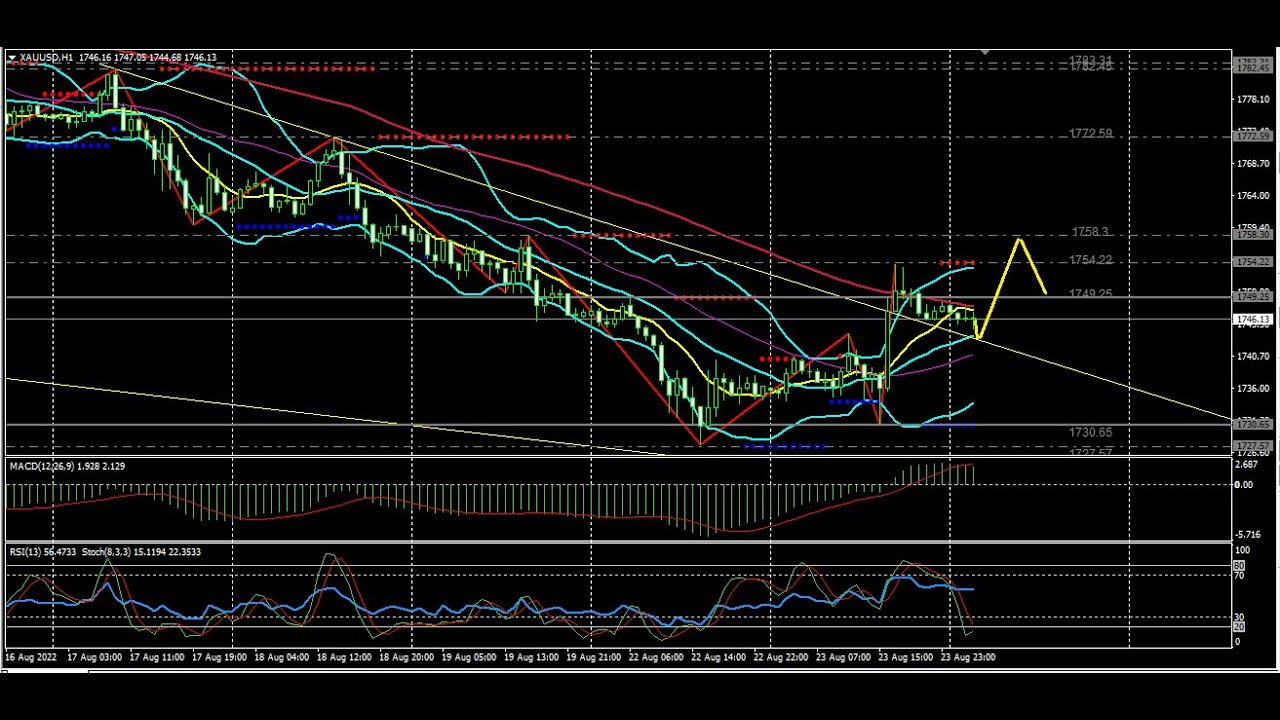Select the 16 Aug 2022 date on time axis
The width and height of the screenshot is (1280, 720).
29,657
